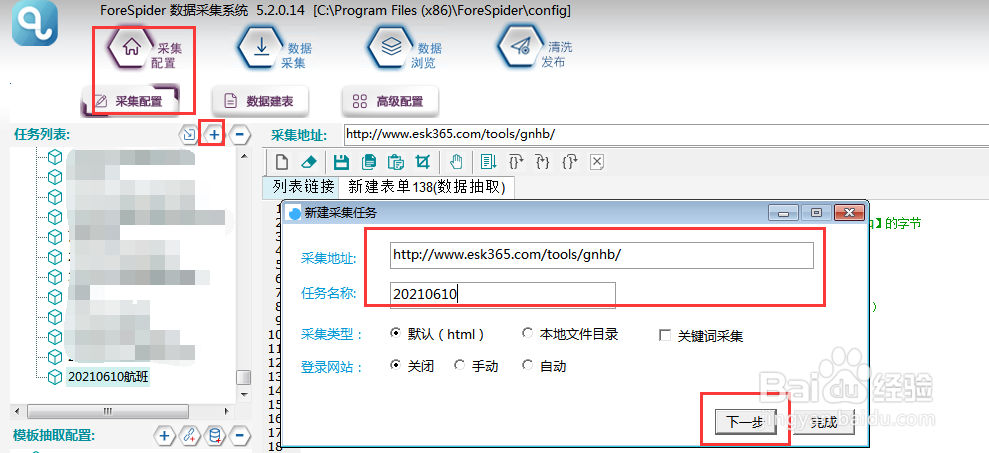Screen dimensions: 989x453
Task: Click main window 采集地址 URL bar
Action: pos(667,134)
